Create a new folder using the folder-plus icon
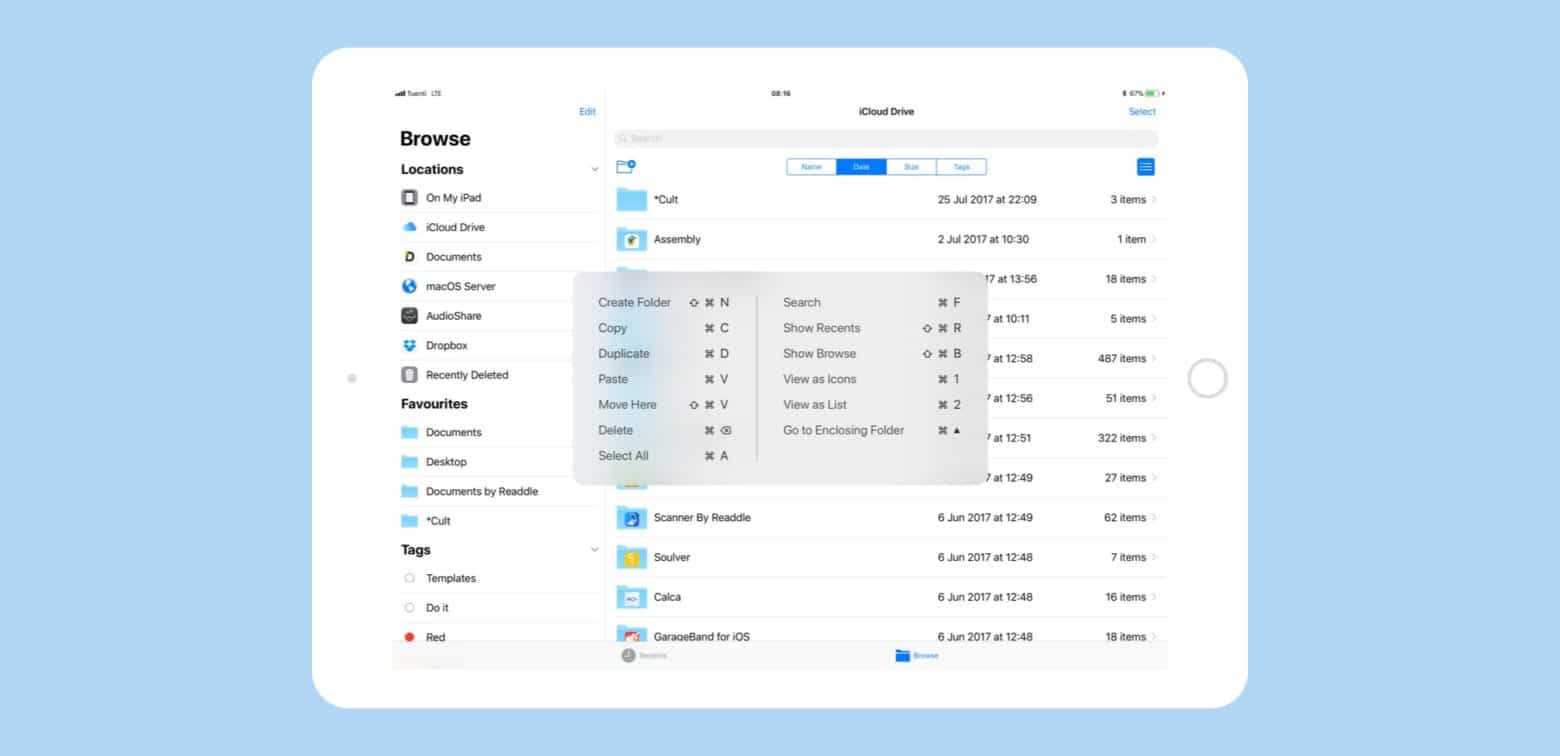 [627, 167]
